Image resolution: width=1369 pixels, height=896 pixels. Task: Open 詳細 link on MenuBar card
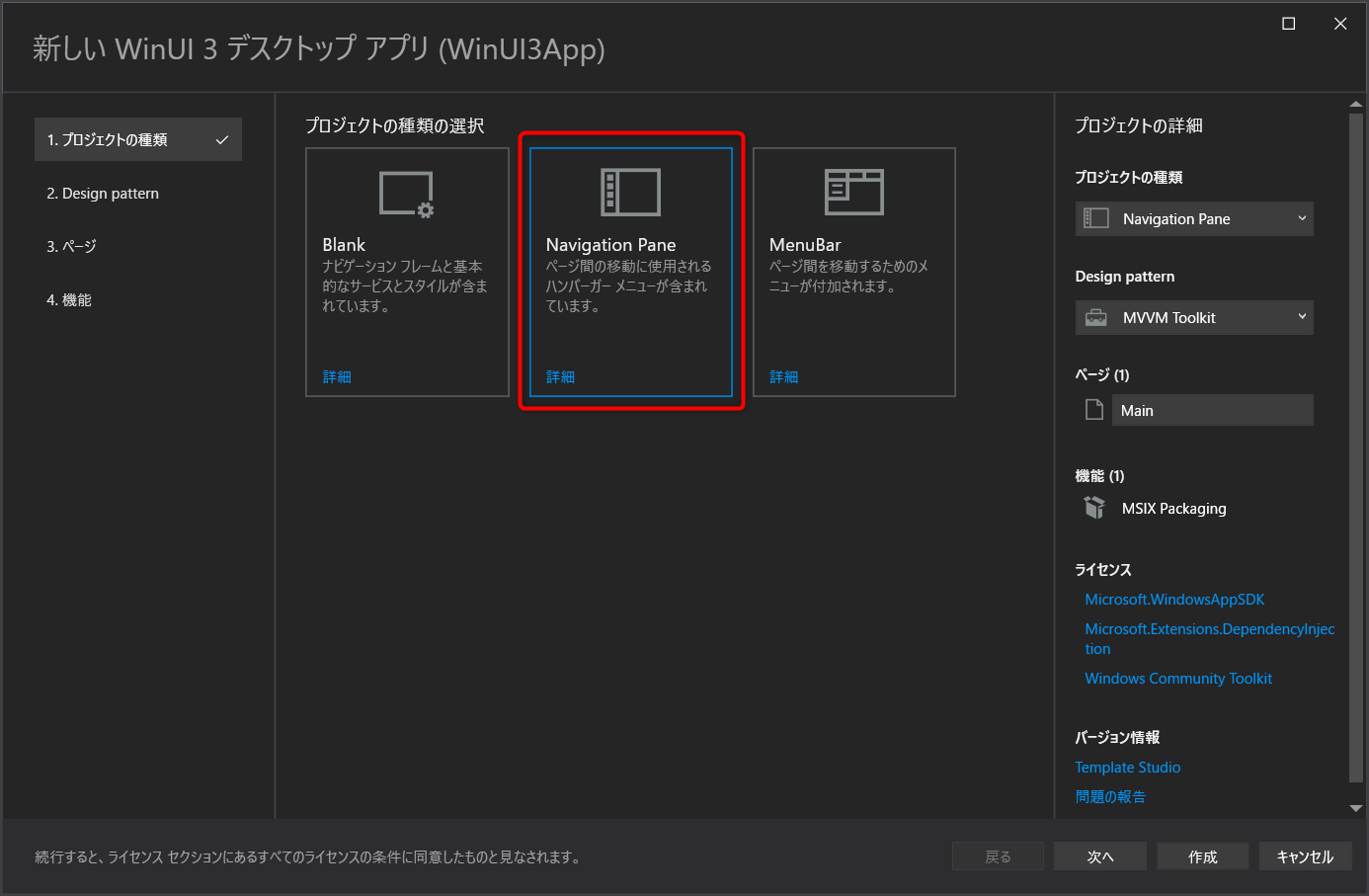click(x=784, y=376)
